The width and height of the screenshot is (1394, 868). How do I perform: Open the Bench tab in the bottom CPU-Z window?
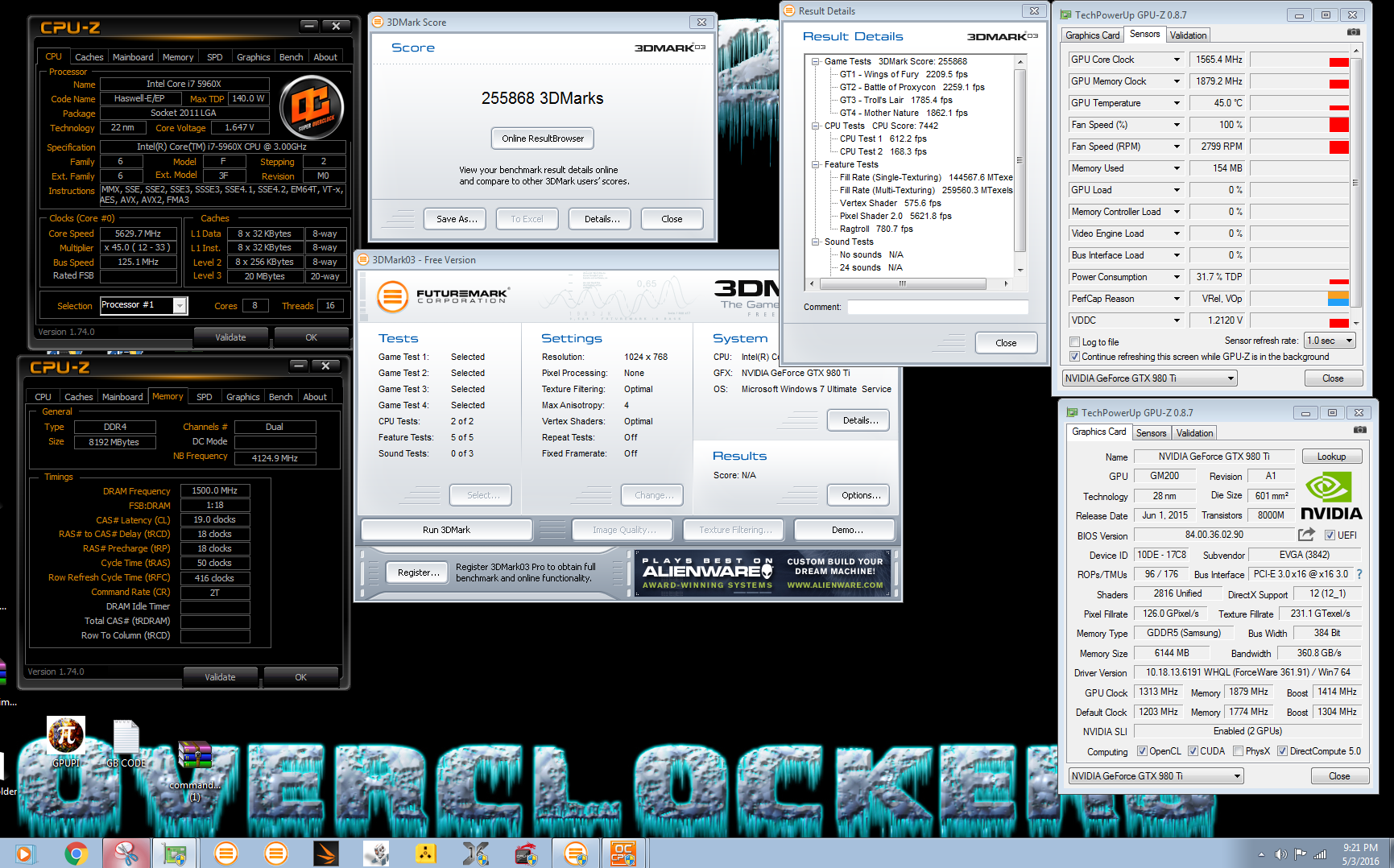tap(281, 397)
